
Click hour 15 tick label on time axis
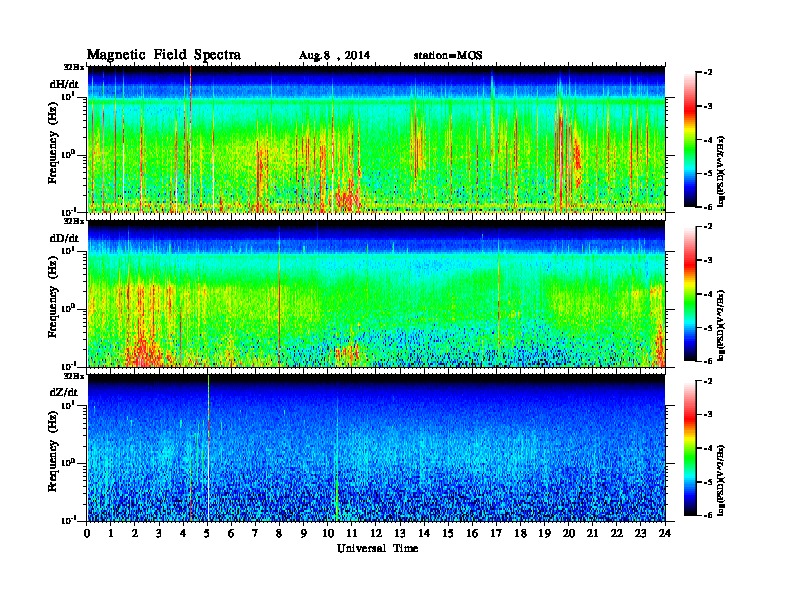pos(448,534)
